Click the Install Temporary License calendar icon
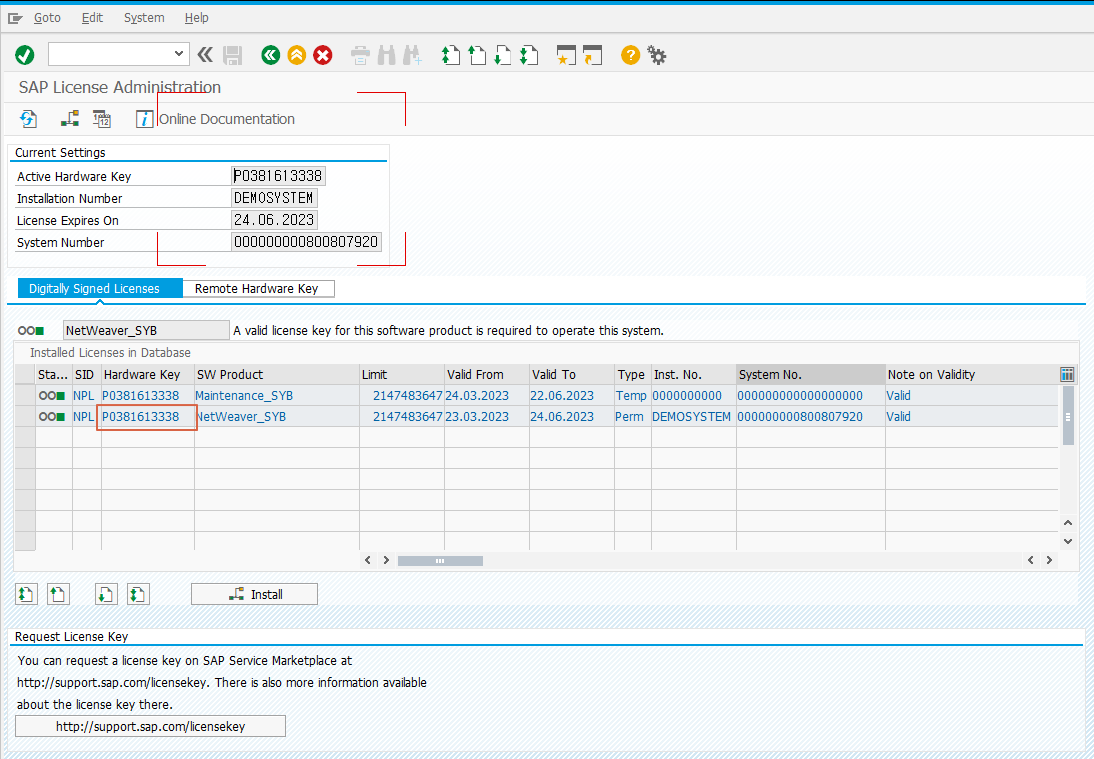Image resolution: width=1094 pixels, height=759 pixels. (x=101, y=118)
